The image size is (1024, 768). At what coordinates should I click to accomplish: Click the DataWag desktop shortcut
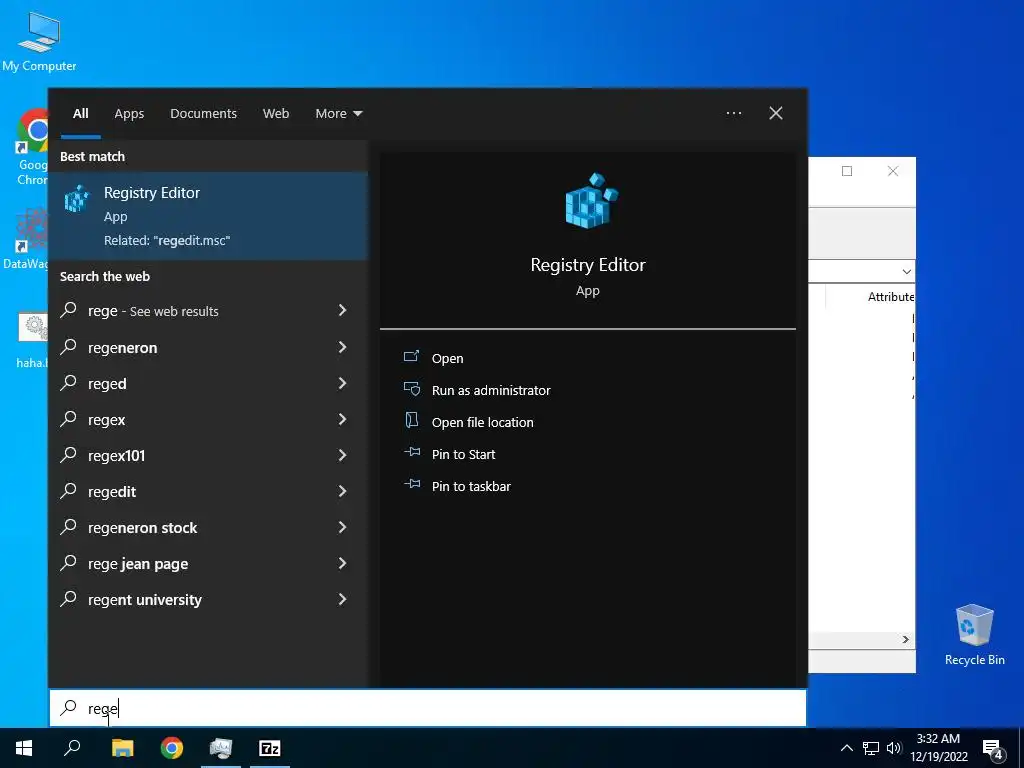[x=26, y=238]
